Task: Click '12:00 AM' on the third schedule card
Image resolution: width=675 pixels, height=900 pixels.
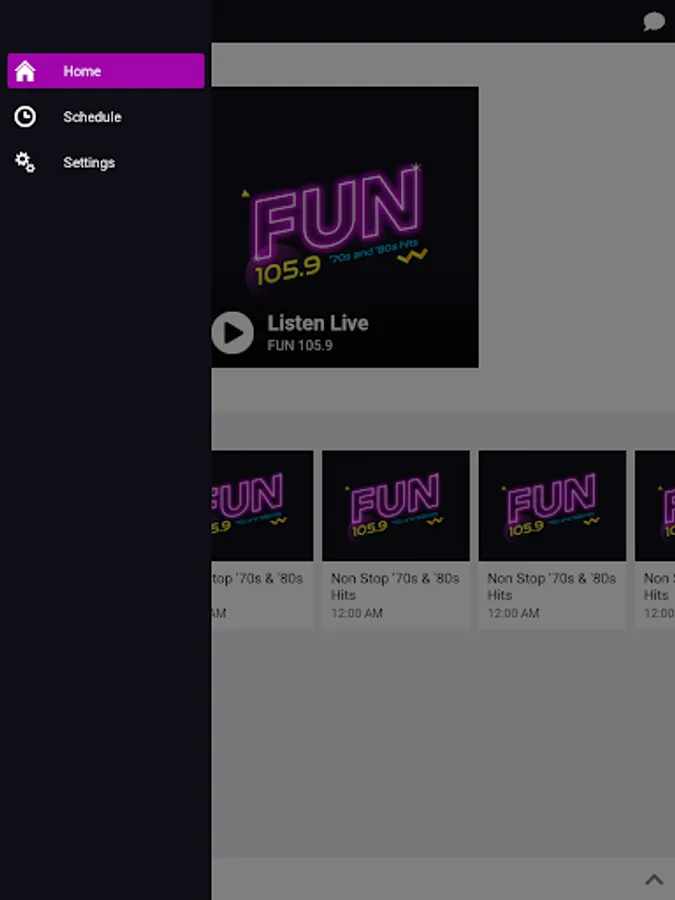Action: [513, 613]
